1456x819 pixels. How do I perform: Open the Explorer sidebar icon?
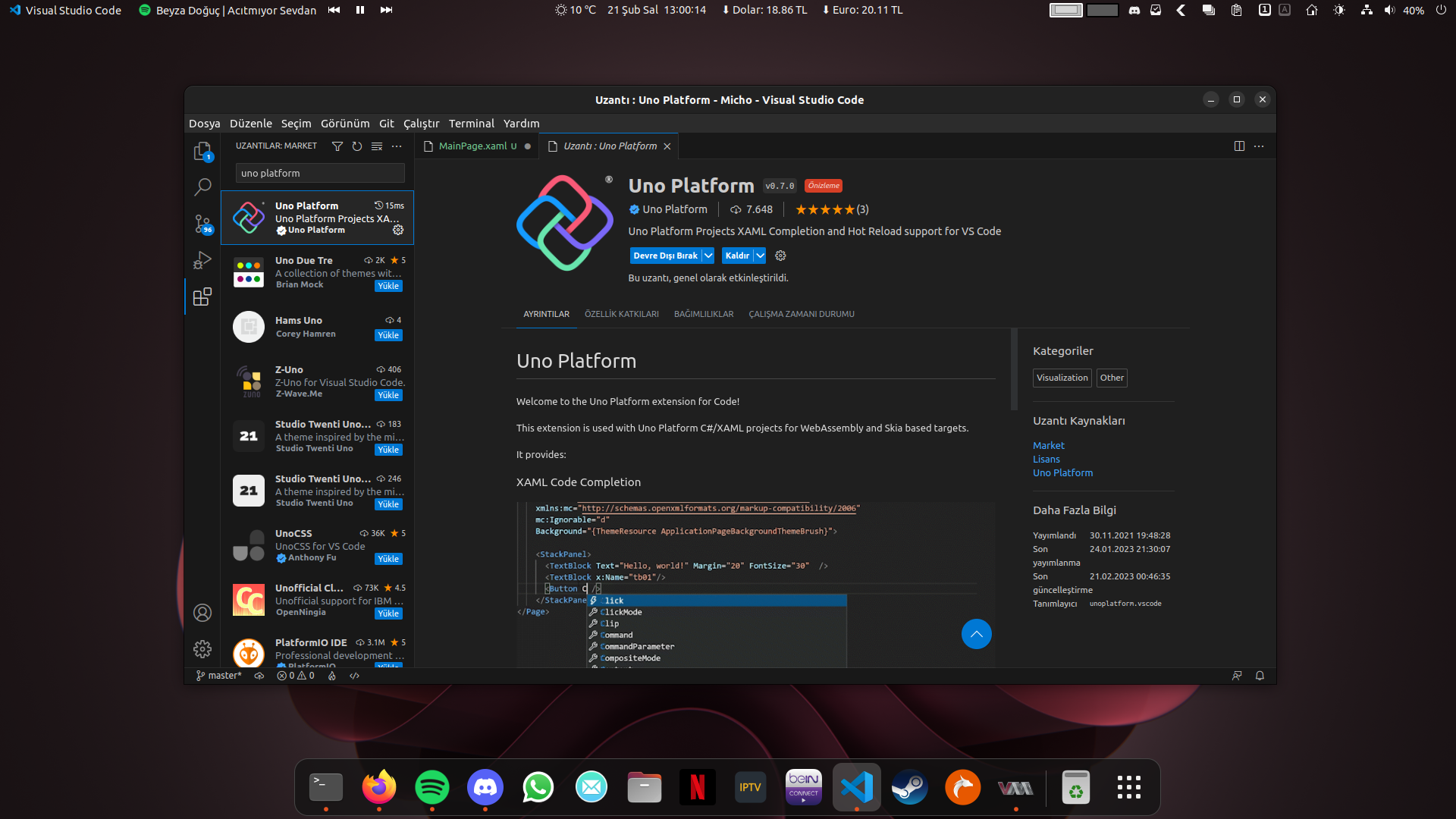(x=202, y=151)
